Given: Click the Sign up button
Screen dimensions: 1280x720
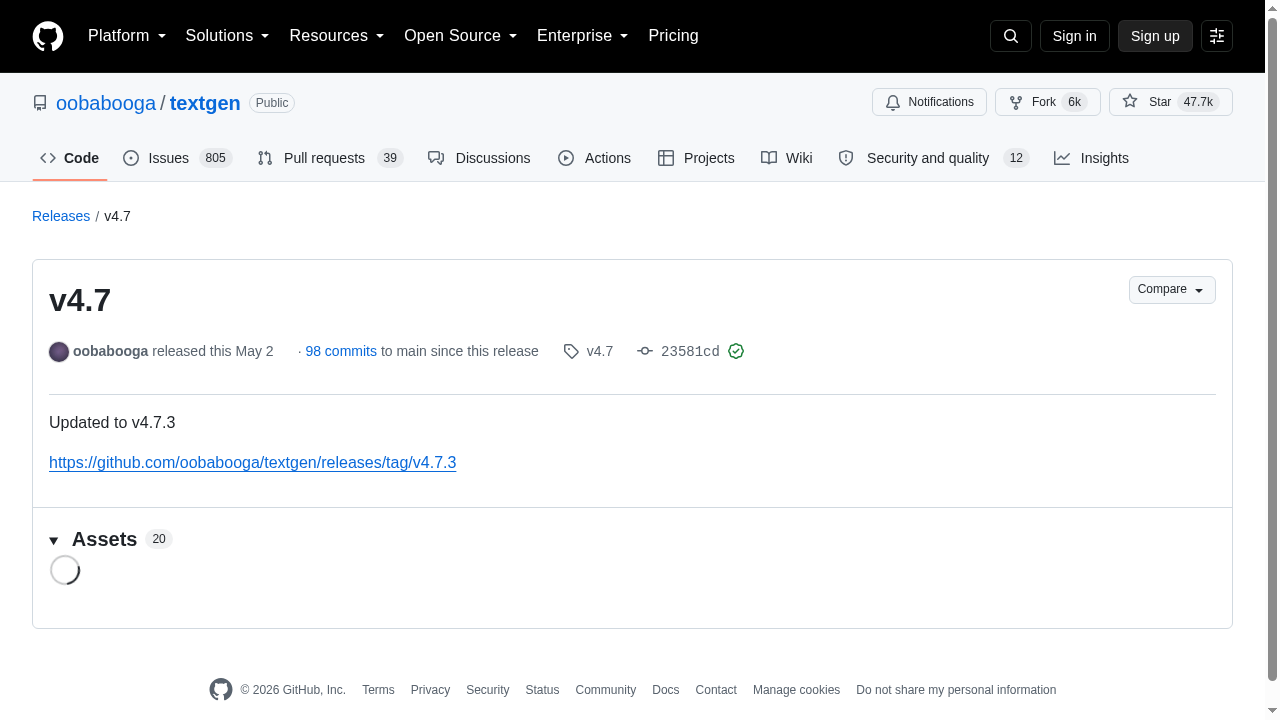Looking at the screenshot, I should [x=1155, y=36].
